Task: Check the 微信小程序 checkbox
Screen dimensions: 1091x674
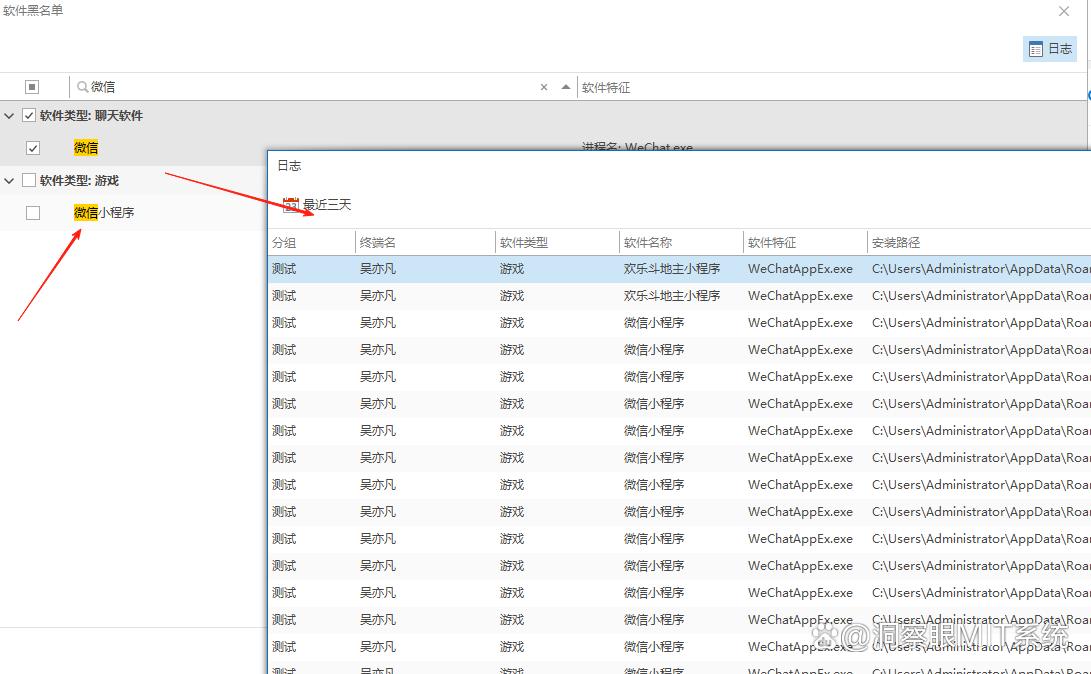Action: pyautogui.click(x=33, y=213)
